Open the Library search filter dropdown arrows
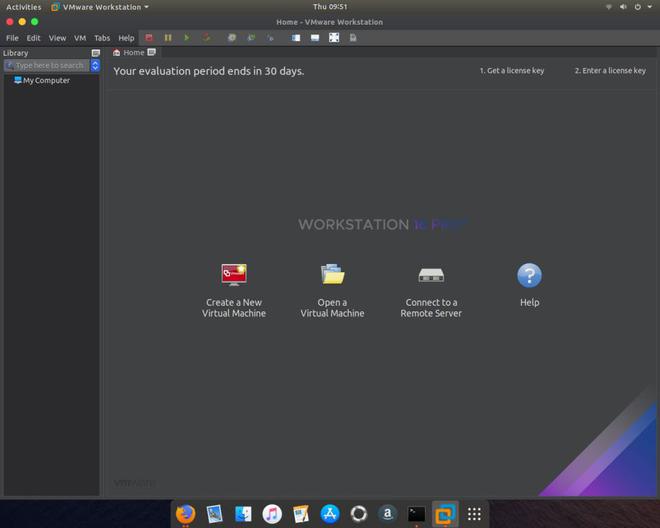 [95, 65]
